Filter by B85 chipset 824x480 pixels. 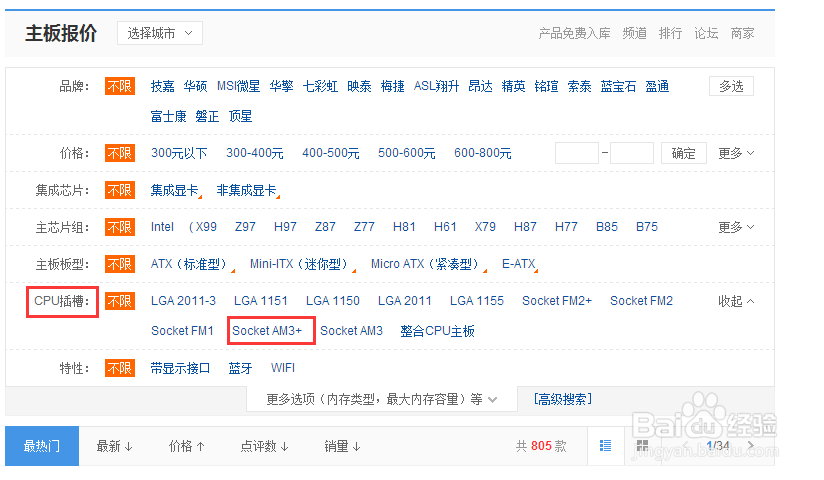[606, 227]
